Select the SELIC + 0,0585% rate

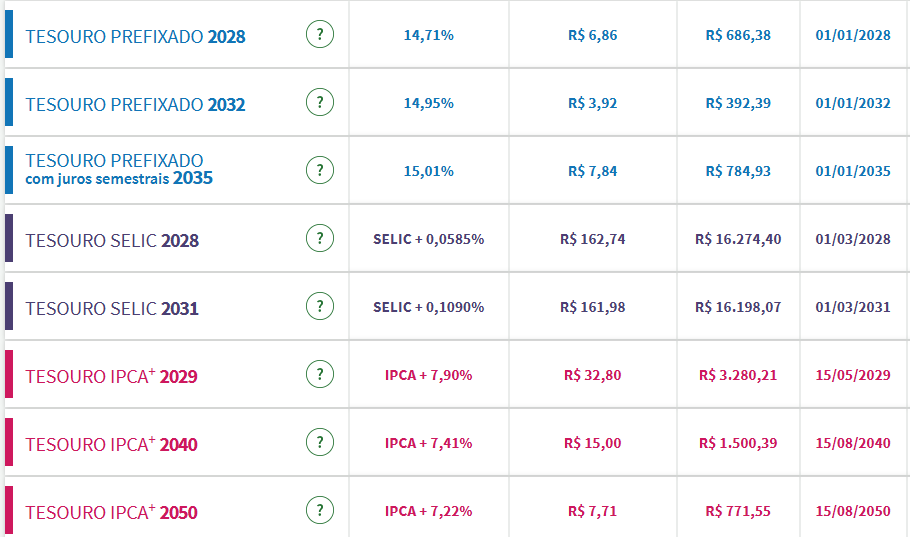(429, 239)
